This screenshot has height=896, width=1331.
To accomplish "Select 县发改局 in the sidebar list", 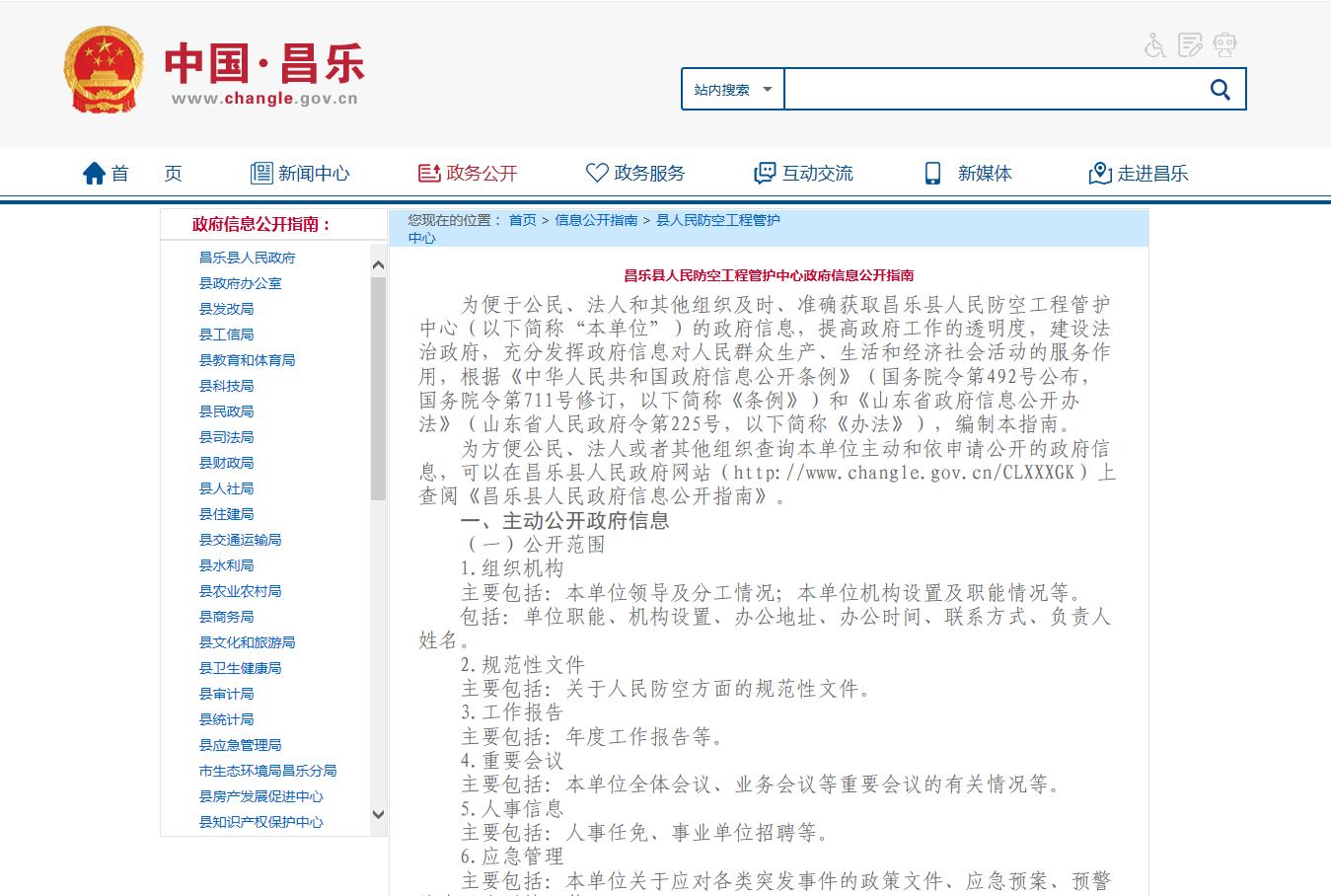I will (x=226, y=309).
